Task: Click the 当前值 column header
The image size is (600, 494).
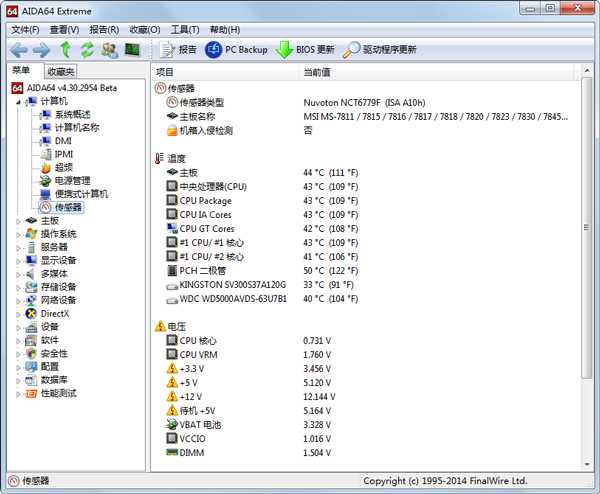Action: tap(436, 72)
